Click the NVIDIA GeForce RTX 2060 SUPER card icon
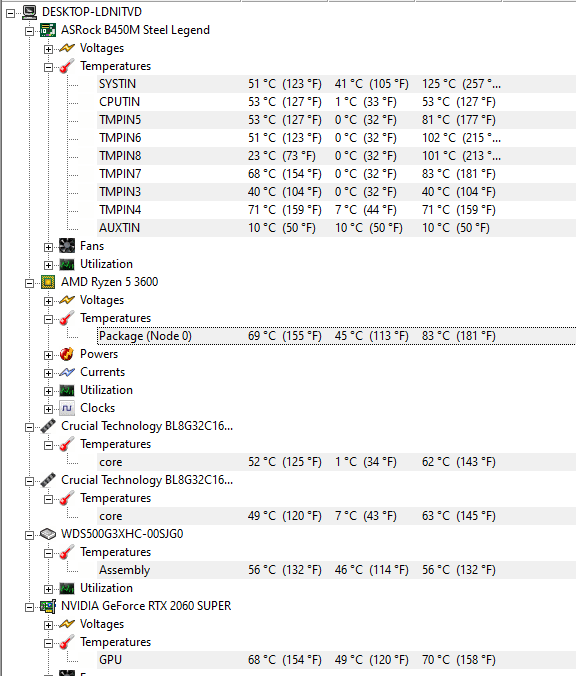Image resolution: width=576 pixels, height=676 pixels. pos(48,606)
